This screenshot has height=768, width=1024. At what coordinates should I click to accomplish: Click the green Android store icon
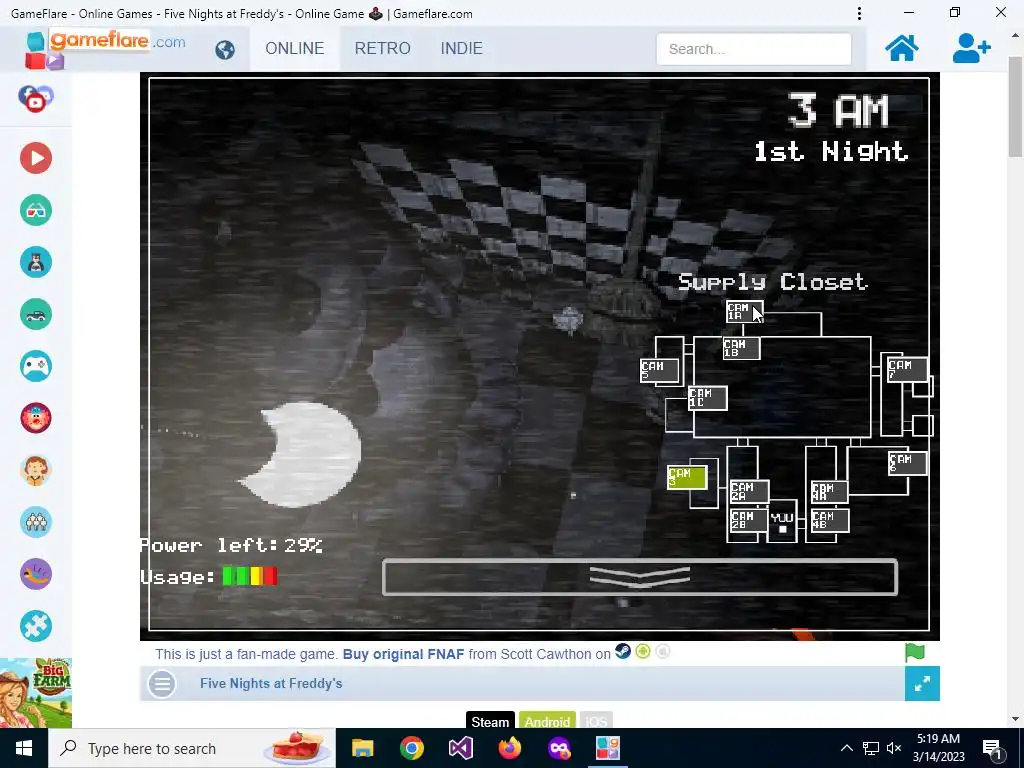tap(643, 652)
